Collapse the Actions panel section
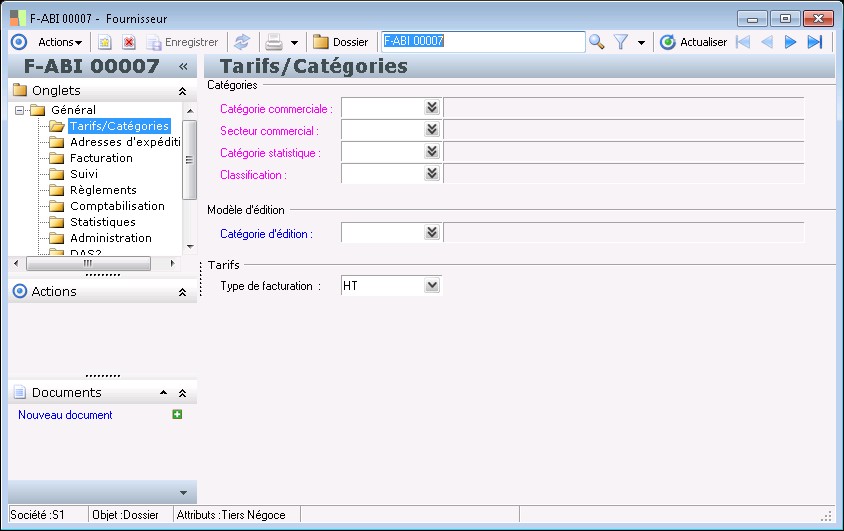This screenshot has height=531, width=844. point(182,292)
